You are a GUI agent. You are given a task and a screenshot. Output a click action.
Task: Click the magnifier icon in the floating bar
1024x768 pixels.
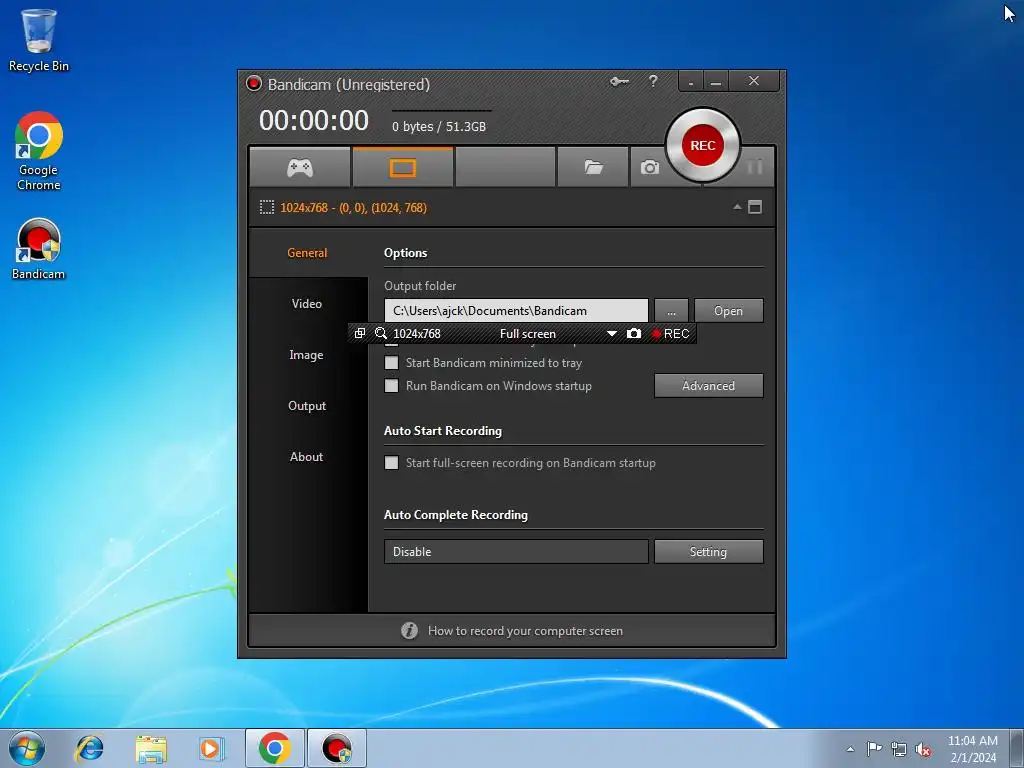click(x=381, y=334)
